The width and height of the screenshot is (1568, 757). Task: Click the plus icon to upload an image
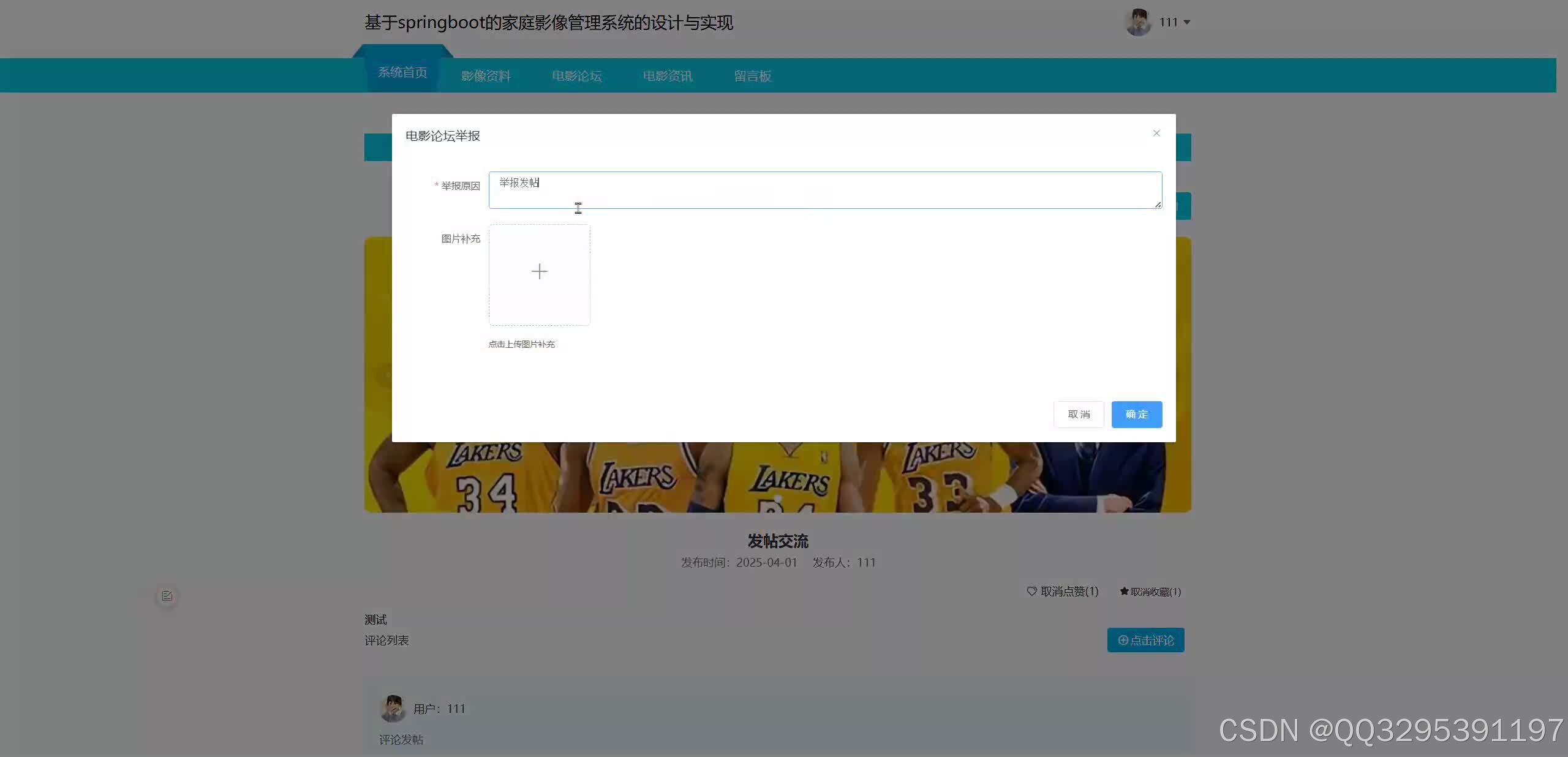538,271
